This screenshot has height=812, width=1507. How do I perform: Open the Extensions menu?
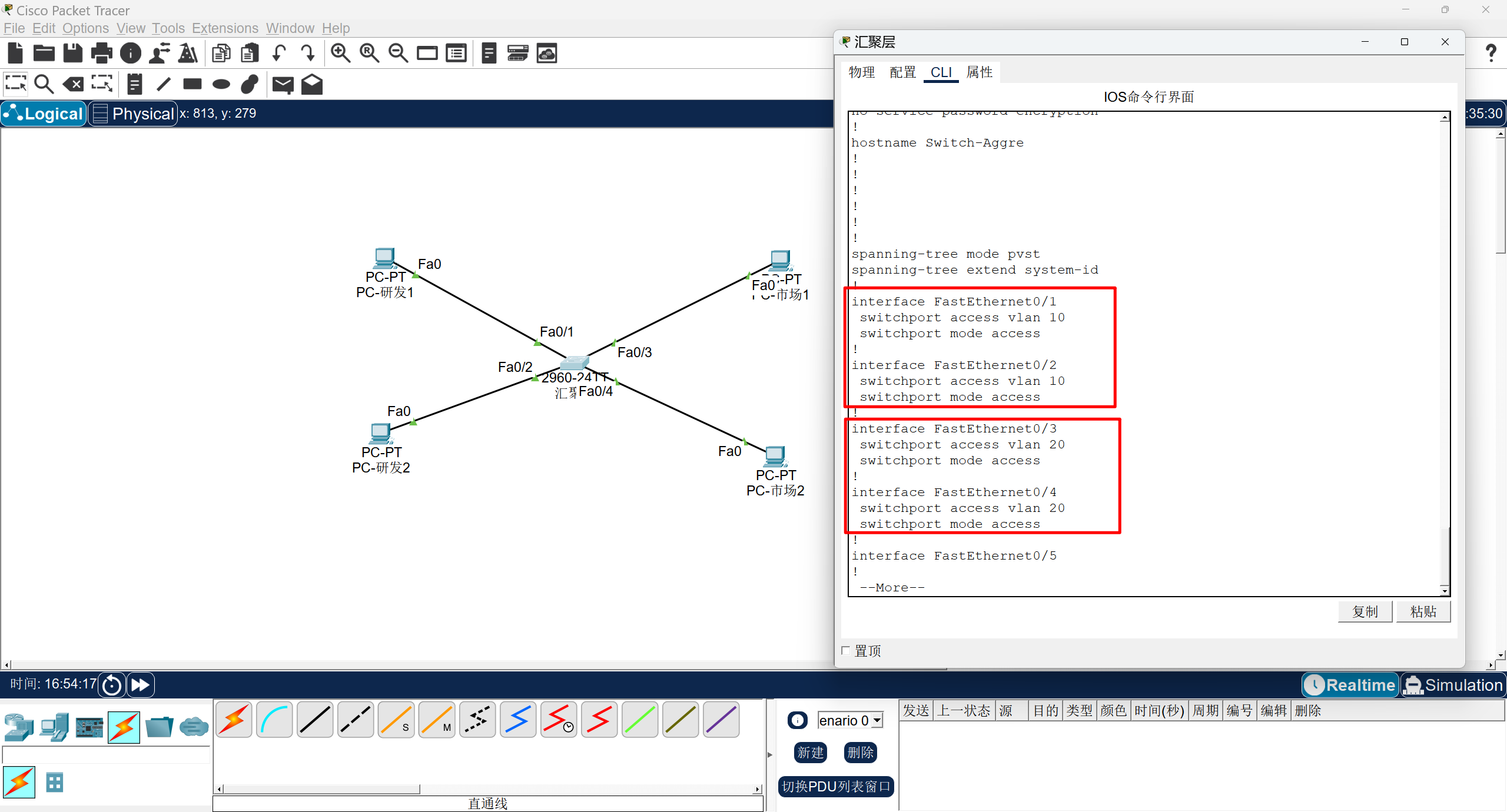225,28
